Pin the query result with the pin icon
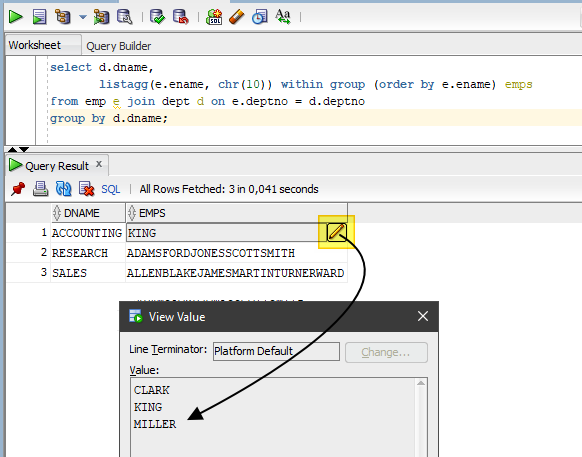Viewport: 582px width, 457px height. click(18, 189)
